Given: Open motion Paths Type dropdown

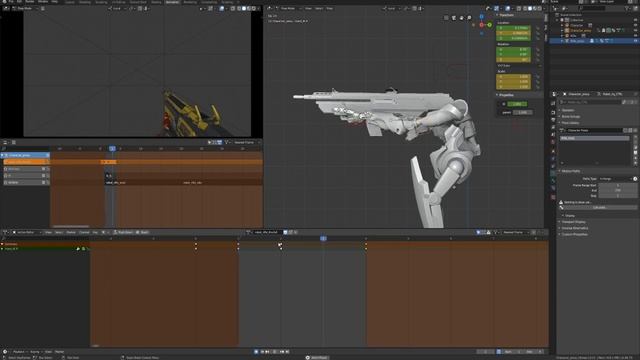Looking at the screenshot, I should click(615, 179).
